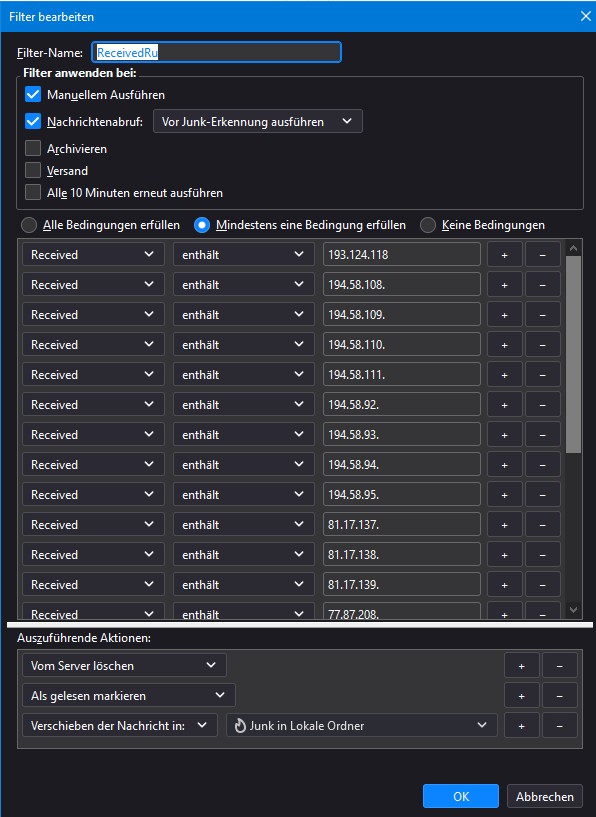The height and width of the screenshot is (817, 596).
Task: Add a condition after the 194.58.111. row
Action: pos(504,375)
